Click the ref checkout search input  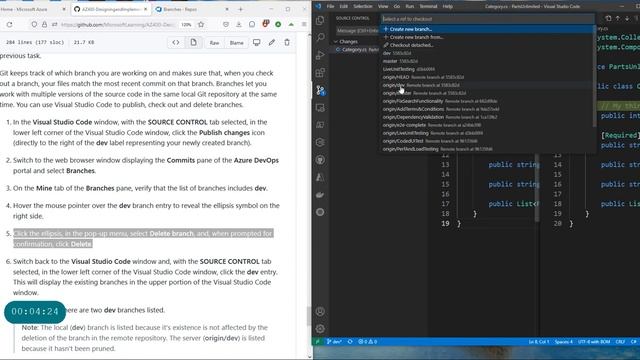[x=487, y=19]
